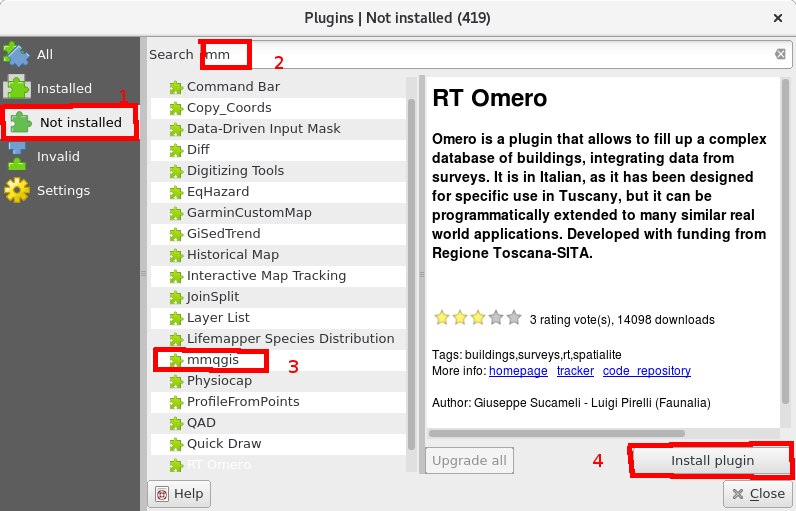This screenshot has width=796, height=511.
Task: Click the QAD plugin puzzle icon
Action: (x=176, y=424)
